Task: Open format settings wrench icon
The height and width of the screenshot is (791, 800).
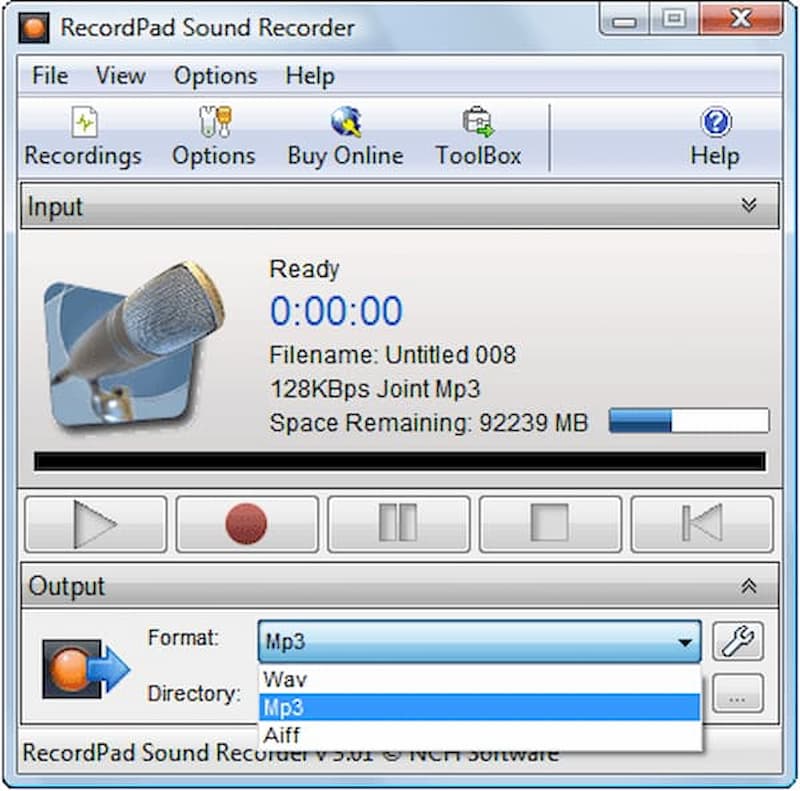Action: coord(737,642)
